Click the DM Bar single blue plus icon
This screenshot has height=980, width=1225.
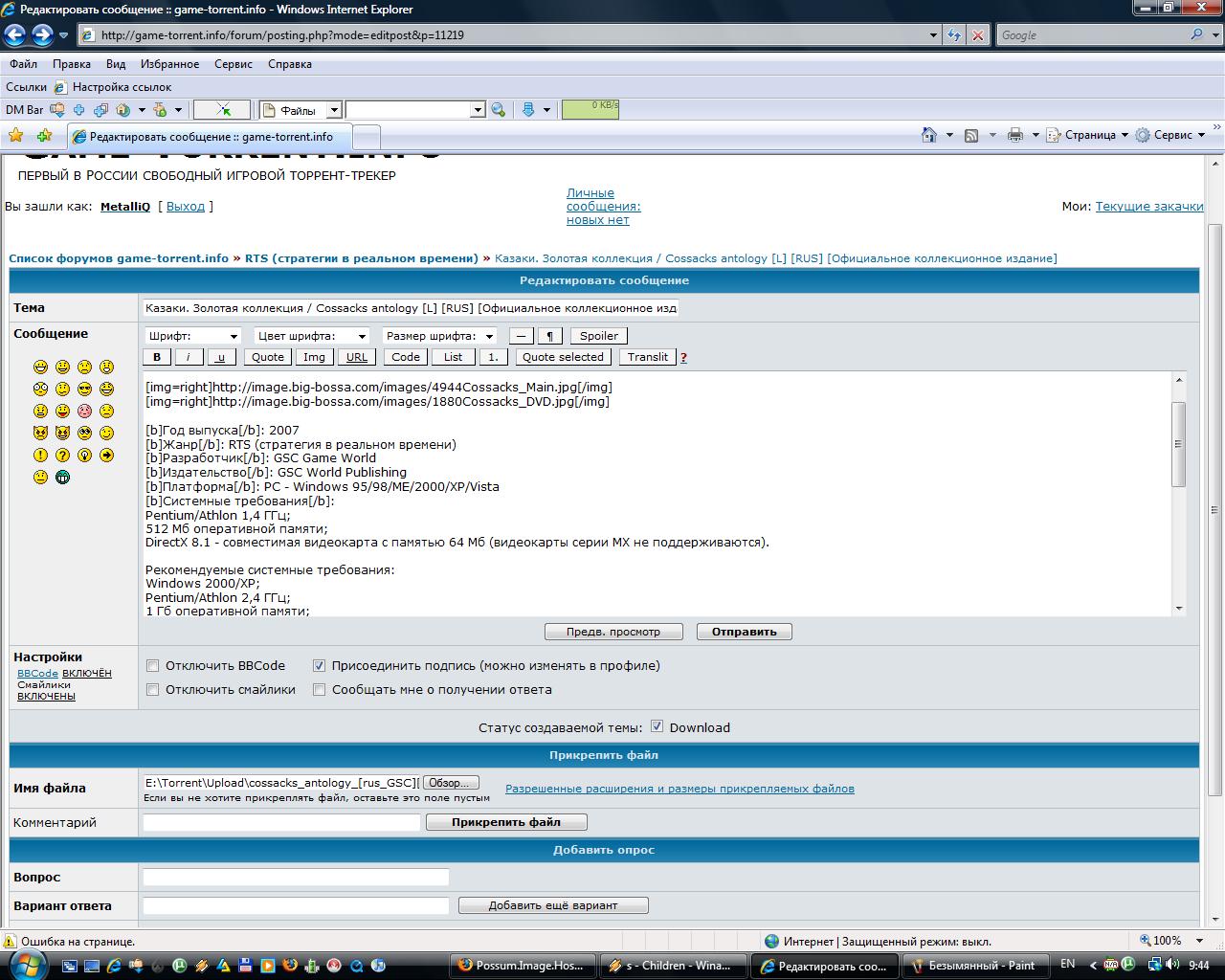click(78, 110)
